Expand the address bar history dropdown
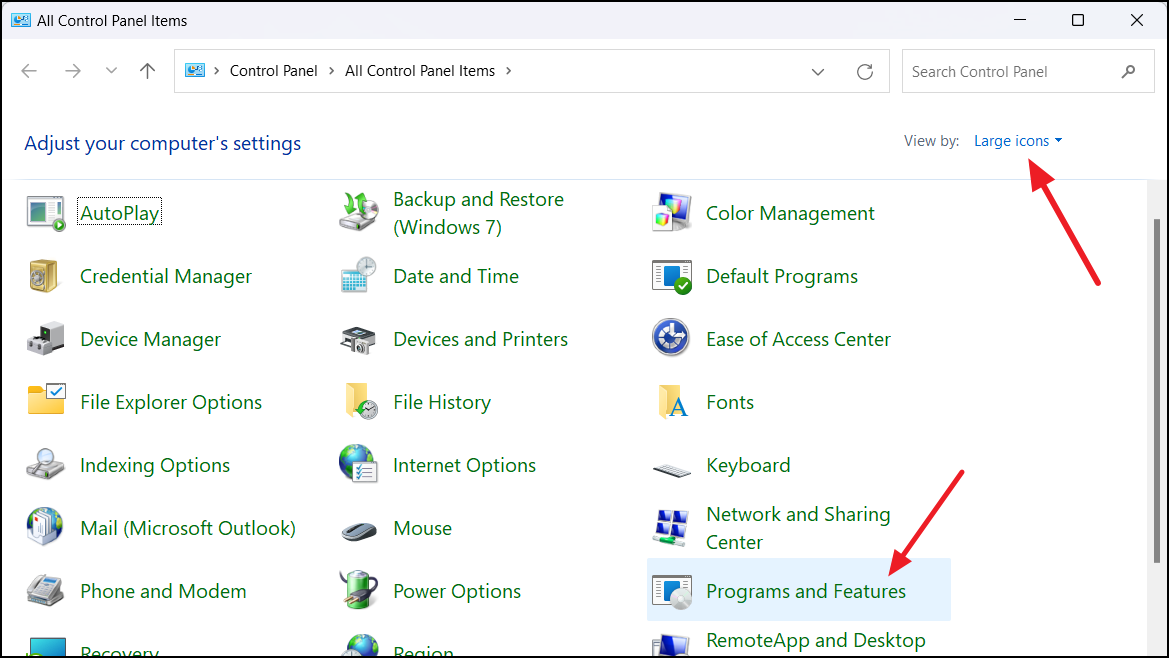 [818, 71]
